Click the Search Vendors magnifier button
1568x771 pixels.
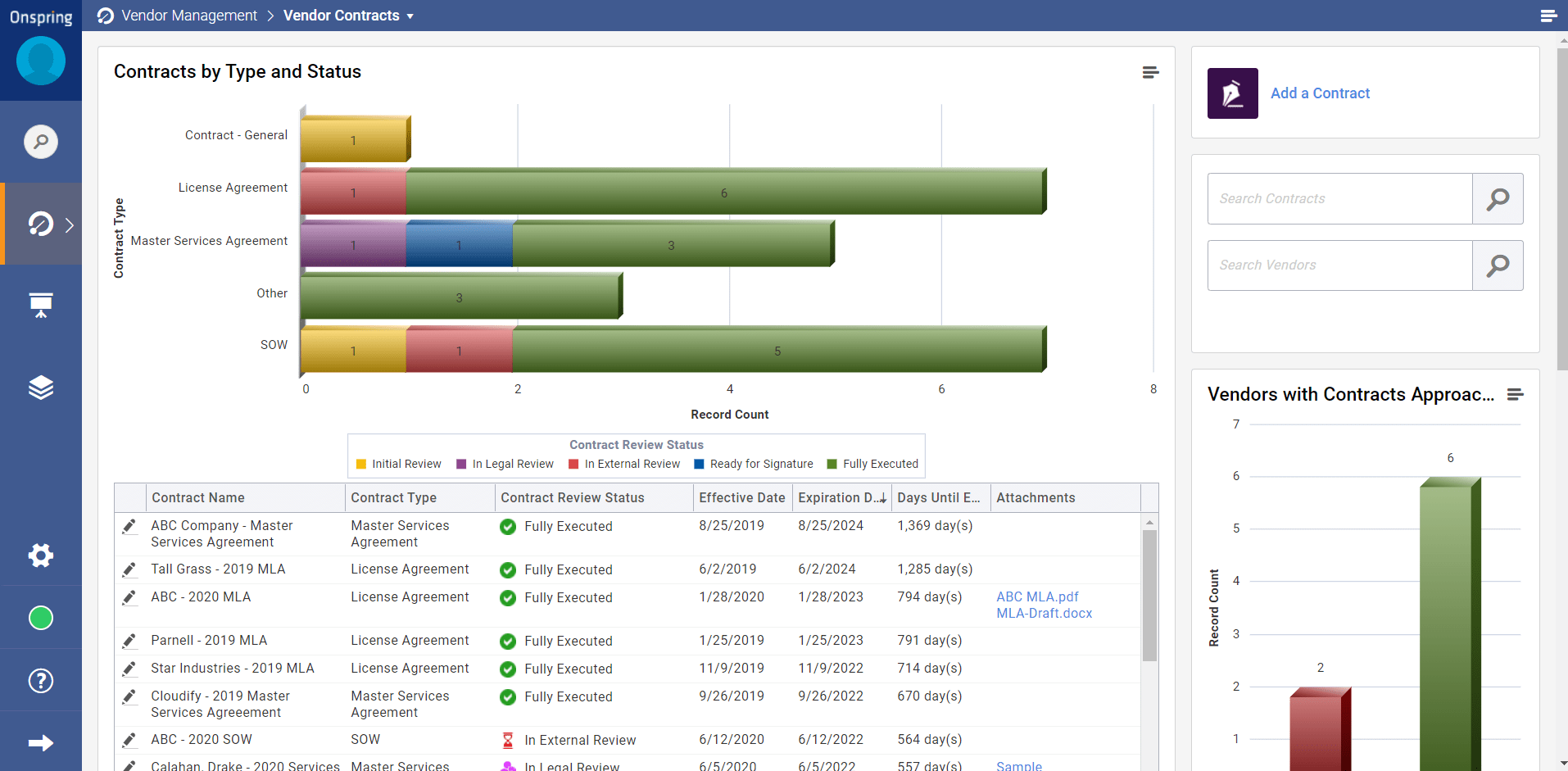[1498, 265]
